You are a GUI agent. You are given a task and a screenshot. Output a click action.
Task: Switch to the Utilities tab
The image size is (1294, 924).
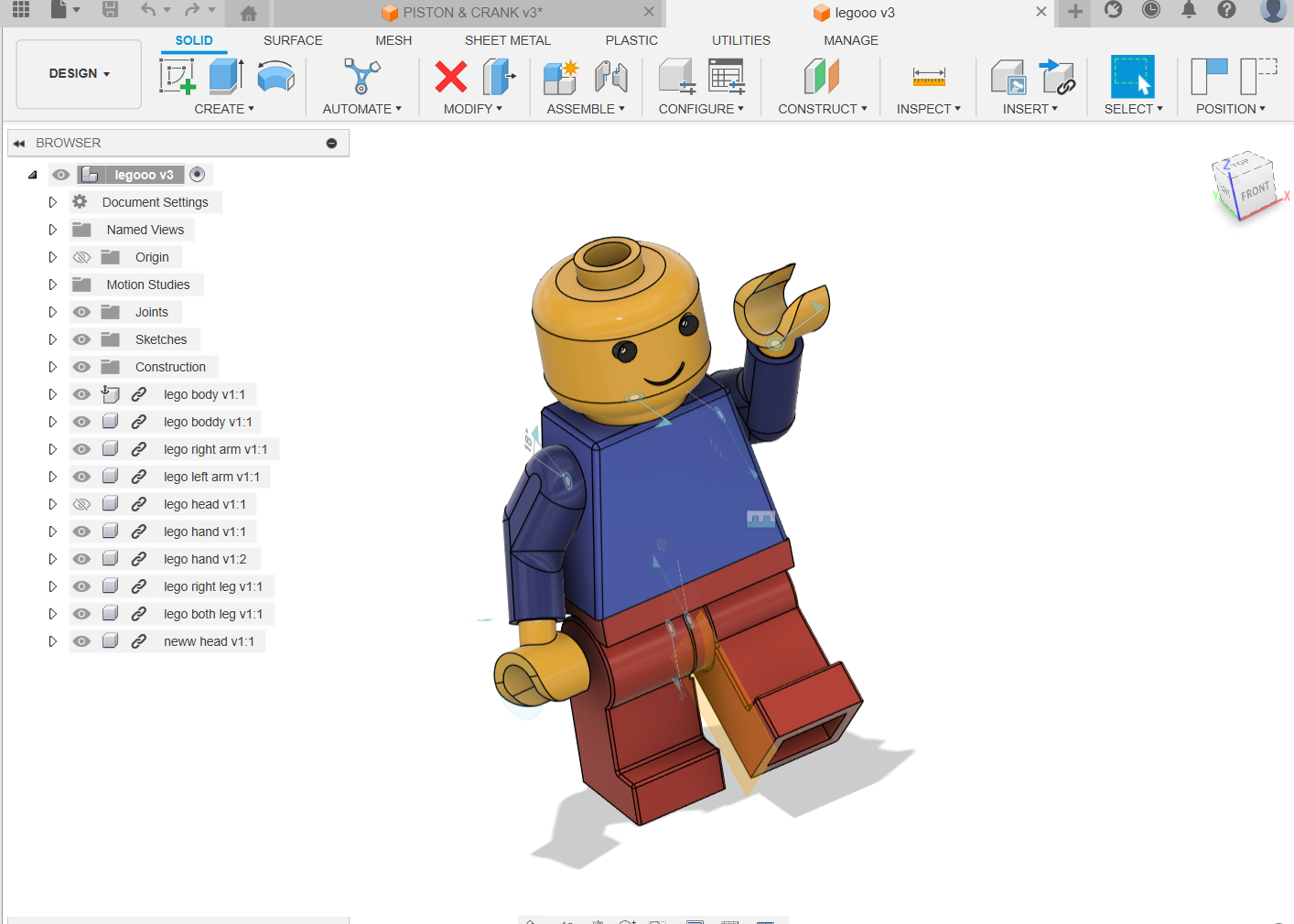point(741,40)
